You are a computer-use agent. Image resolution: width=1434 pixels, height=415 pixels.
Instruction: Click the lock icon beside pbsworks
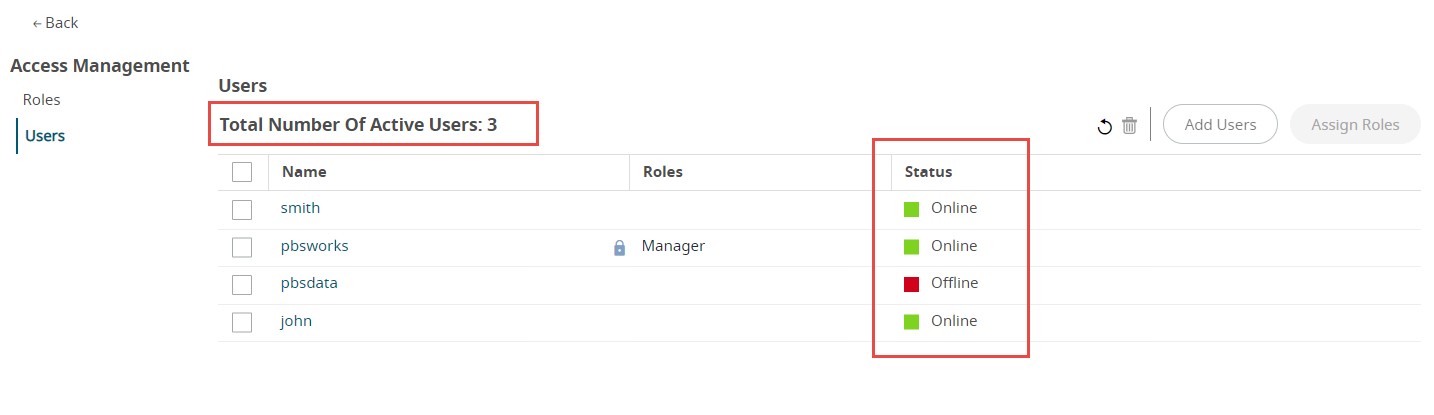tap(619, 247)
